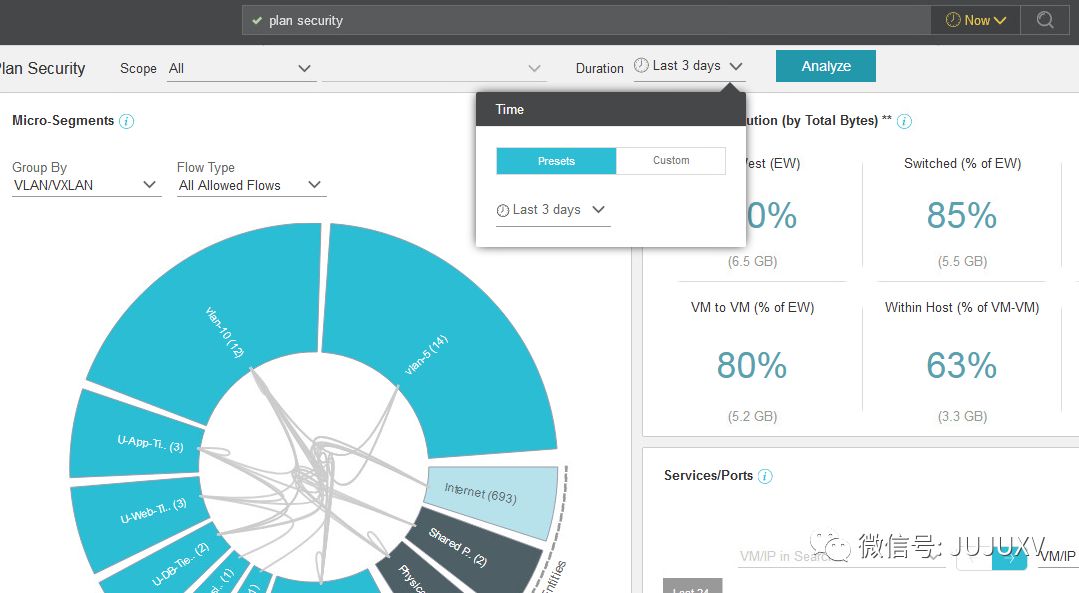Open the Last 3 days preset dropdown
This screenshot has height=593, width=1079.
[553, 211]
